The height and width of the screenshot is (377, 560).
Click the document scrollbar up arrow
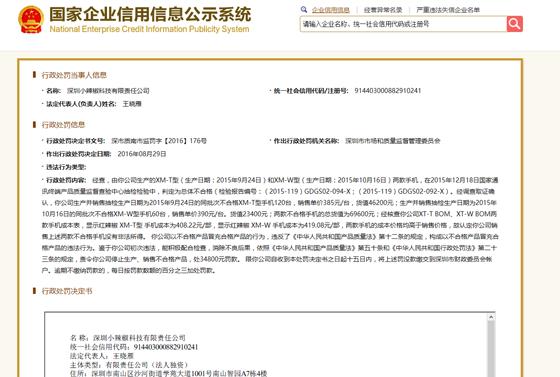point(491,317)
